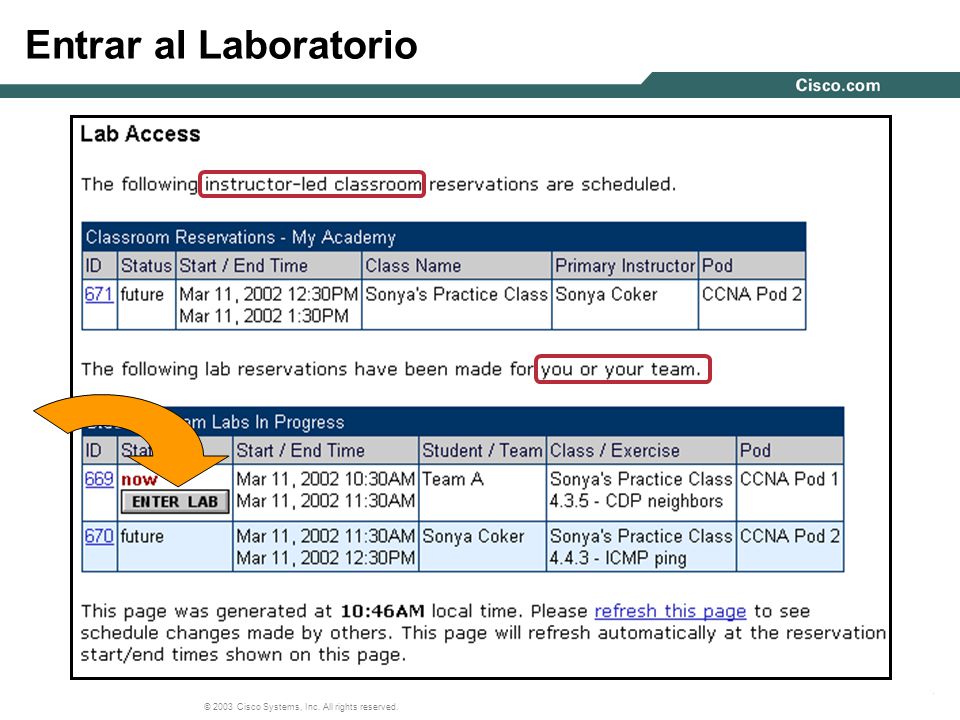Click '4.4.3 - ICMP ping' exercise text

point(618,558)
